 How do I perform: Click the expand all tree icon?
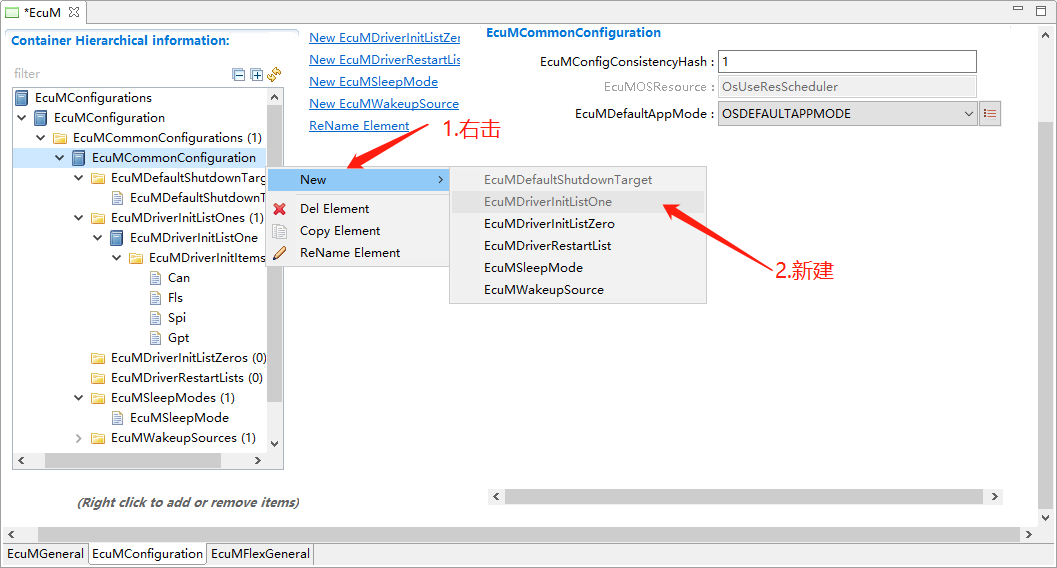(x=256, y=74)
